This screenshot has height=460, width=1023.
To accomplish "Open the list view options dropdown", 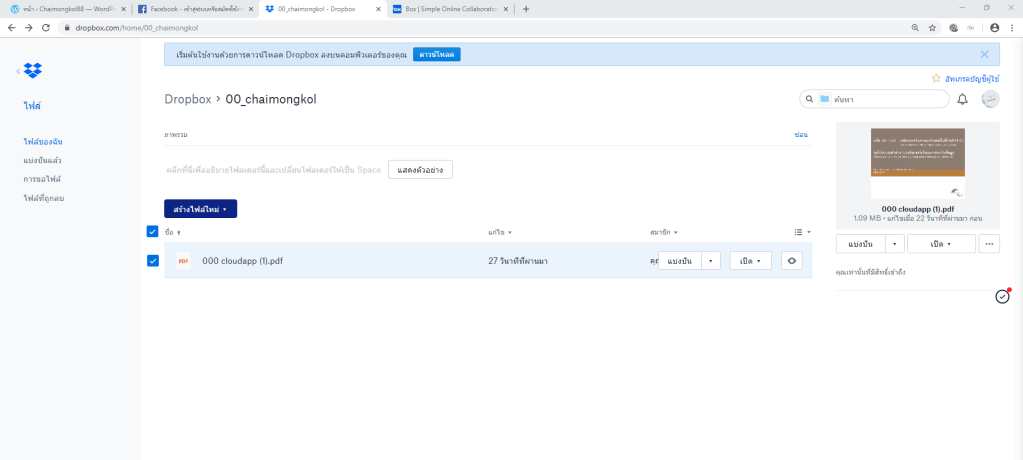I will tap(801, 232).
